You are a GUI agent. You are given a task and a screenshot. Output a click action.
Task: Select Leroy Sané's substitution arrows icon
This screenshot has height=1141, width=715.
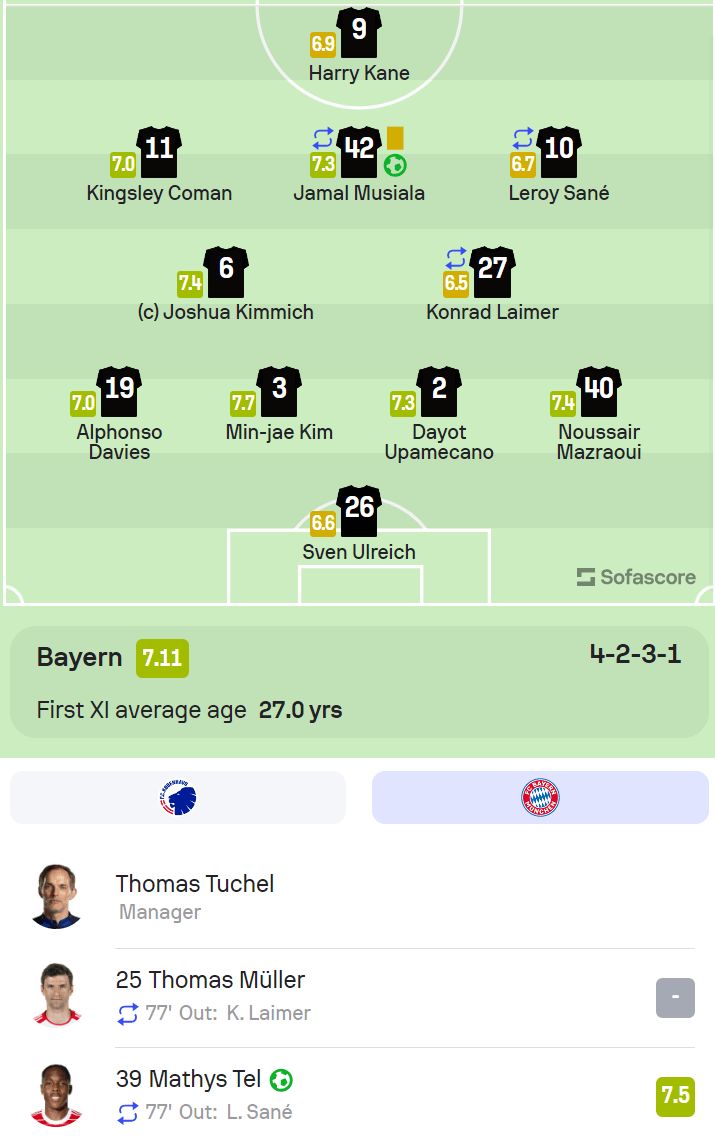click(523, 138)
